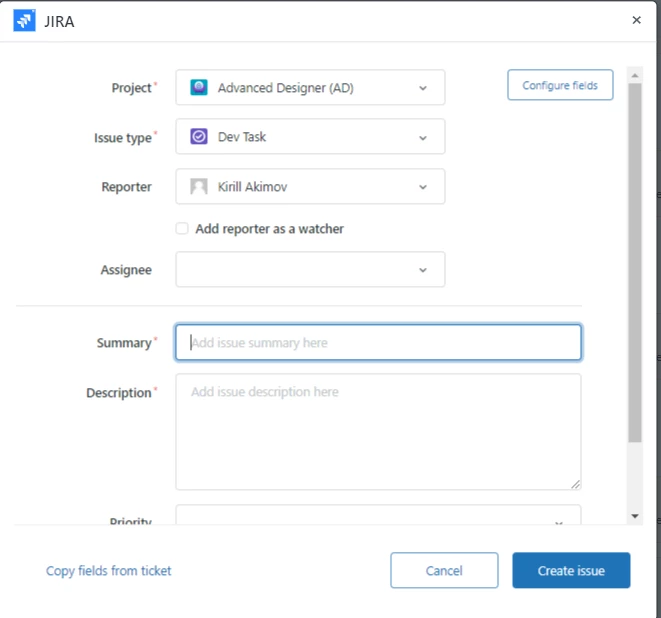The height and width of the screenshot is (618, 661).
Task: Cancel the issue creation
Action: 444,570
